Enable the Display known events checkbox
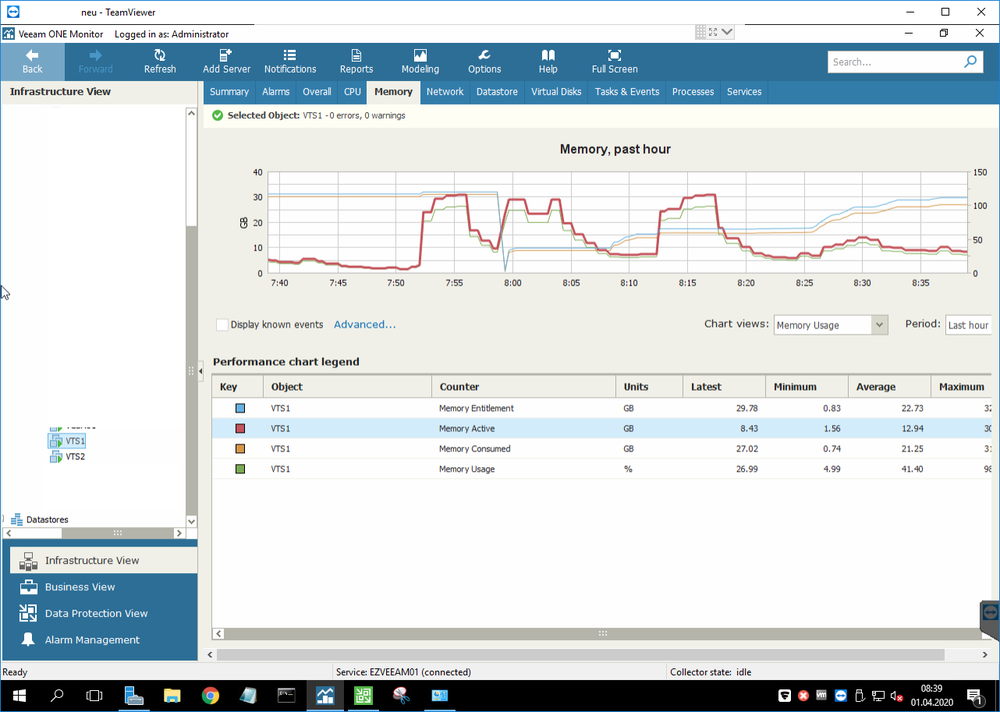The image size is (1000, 712). click(x=222, y=325)
